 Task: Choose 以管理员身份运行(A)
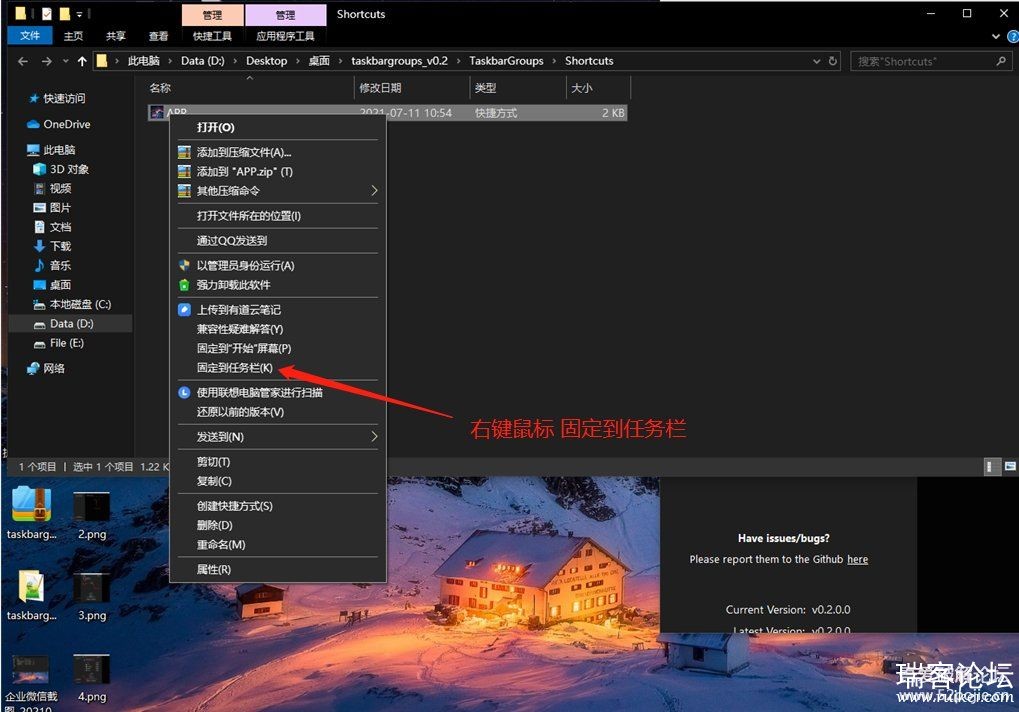[x=277, y=265]
